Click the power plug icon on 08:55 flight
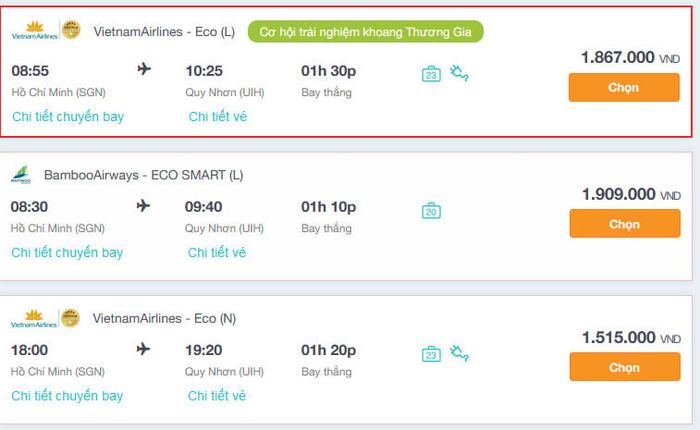Image resolution: width=700 pixels, height=430 pixels. click(x=459, y=73)
